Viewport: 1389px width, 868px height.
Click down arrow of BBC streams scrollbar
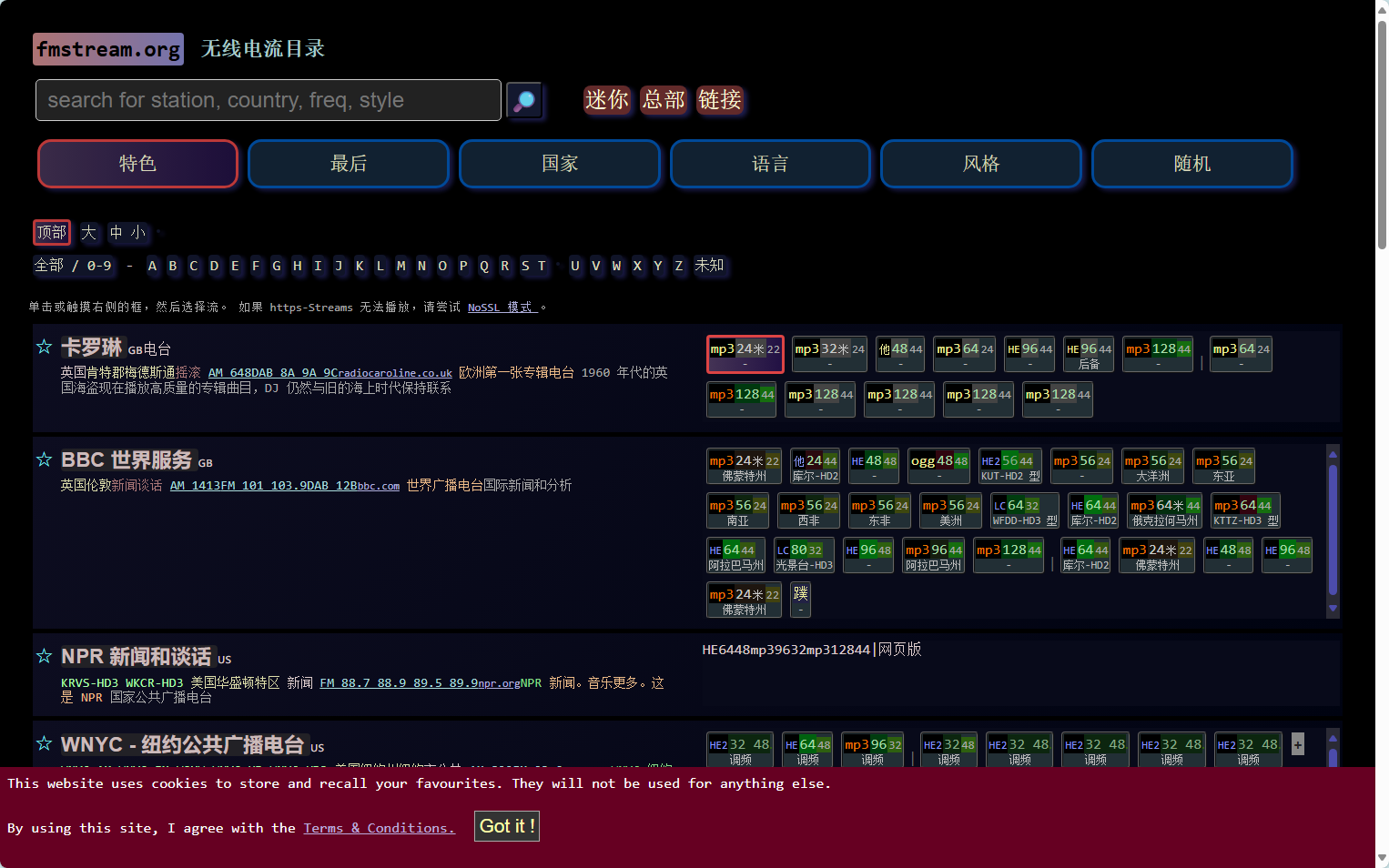pyautogui.click(x=1333, y=609)
